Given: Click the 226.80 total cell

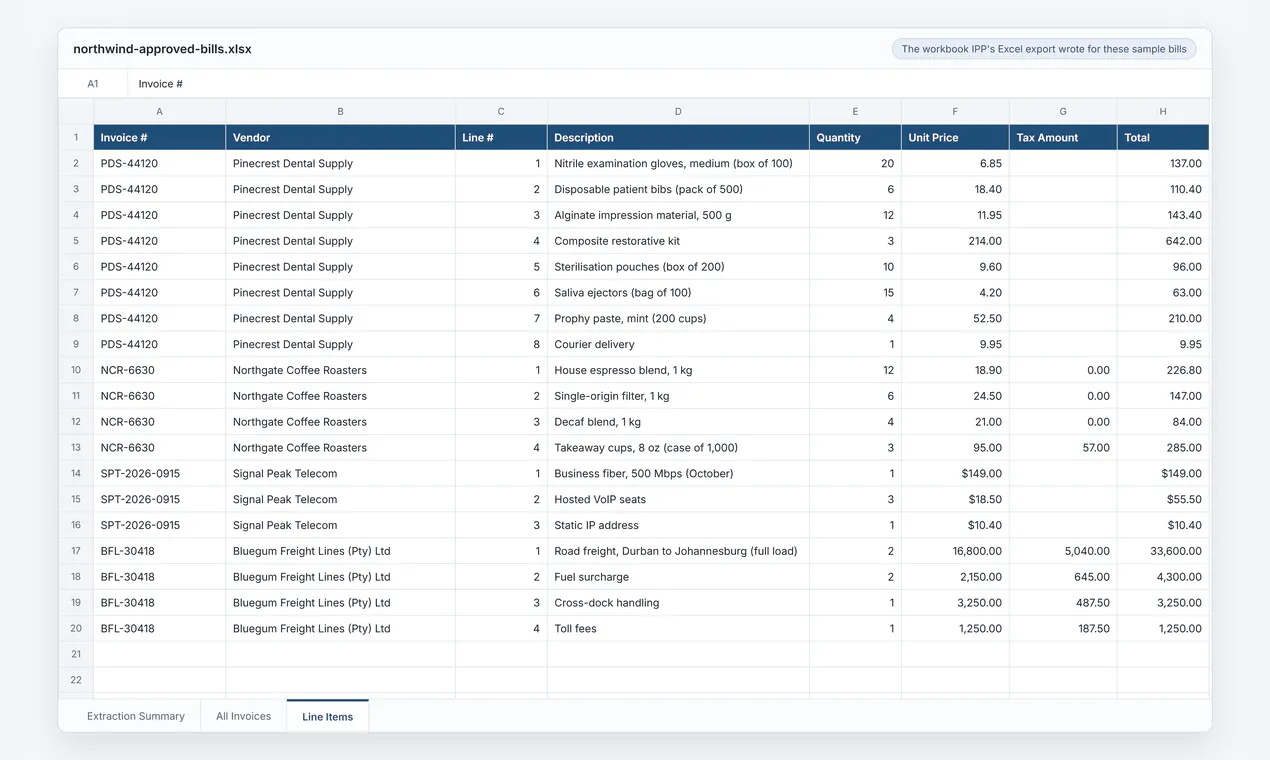Looking at the screenshot, I should [1163, 370].
